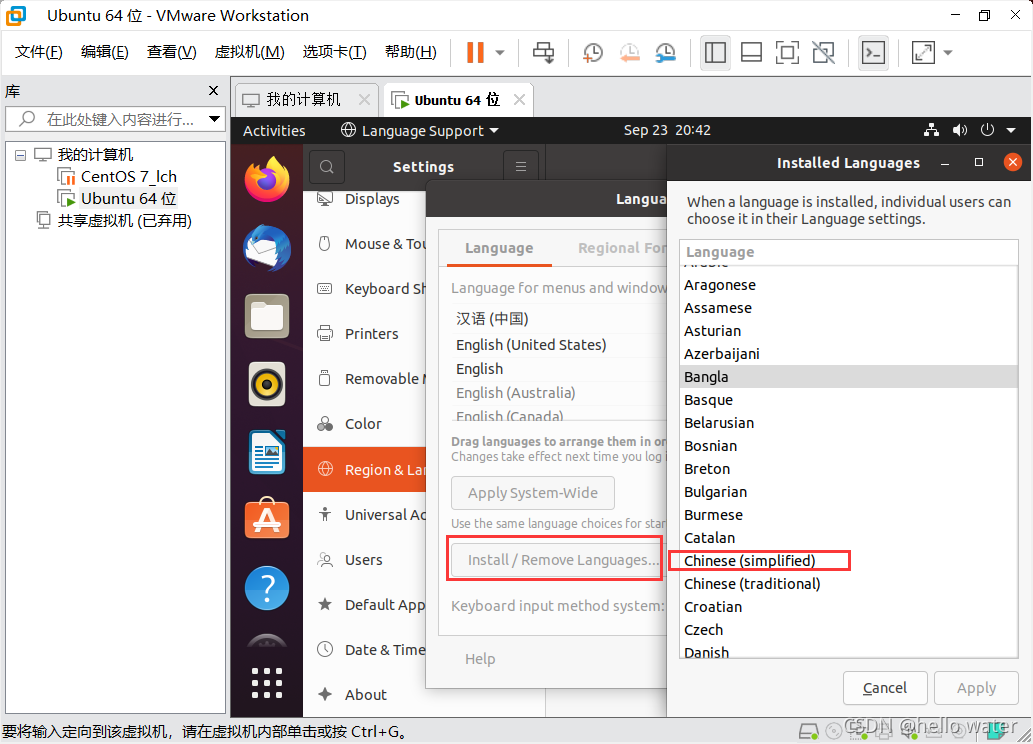Open the system menu arrow in top bar

[1011, 130]
